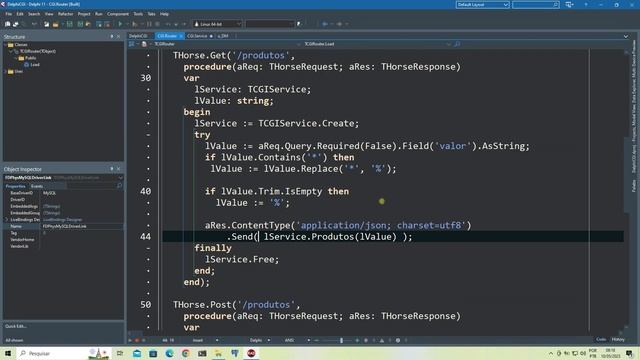This screenshot has width=640, height=360.
Task: Click the View Form toolbar icon
Action: tap(107, 24)
